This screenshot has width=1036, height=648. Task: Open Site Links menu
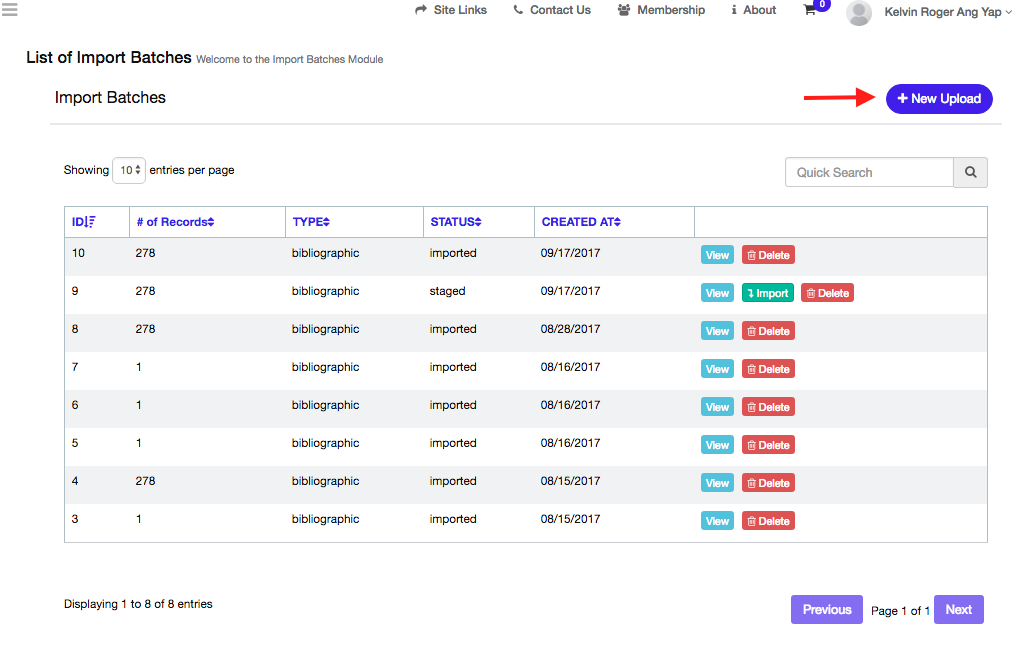coord(451,10)
